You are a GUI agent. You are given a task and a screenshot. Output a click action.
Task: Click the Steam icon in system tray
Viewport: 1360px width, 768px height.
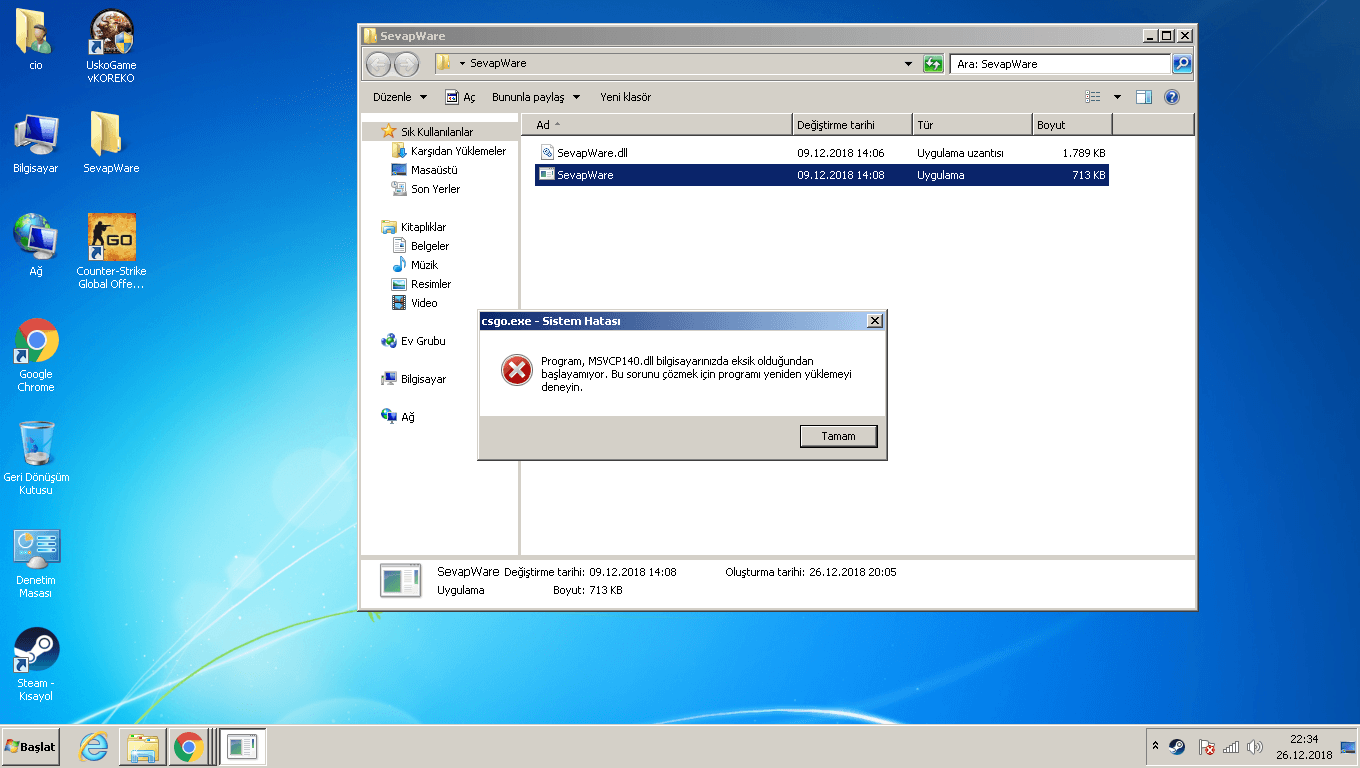point(1178,747)
